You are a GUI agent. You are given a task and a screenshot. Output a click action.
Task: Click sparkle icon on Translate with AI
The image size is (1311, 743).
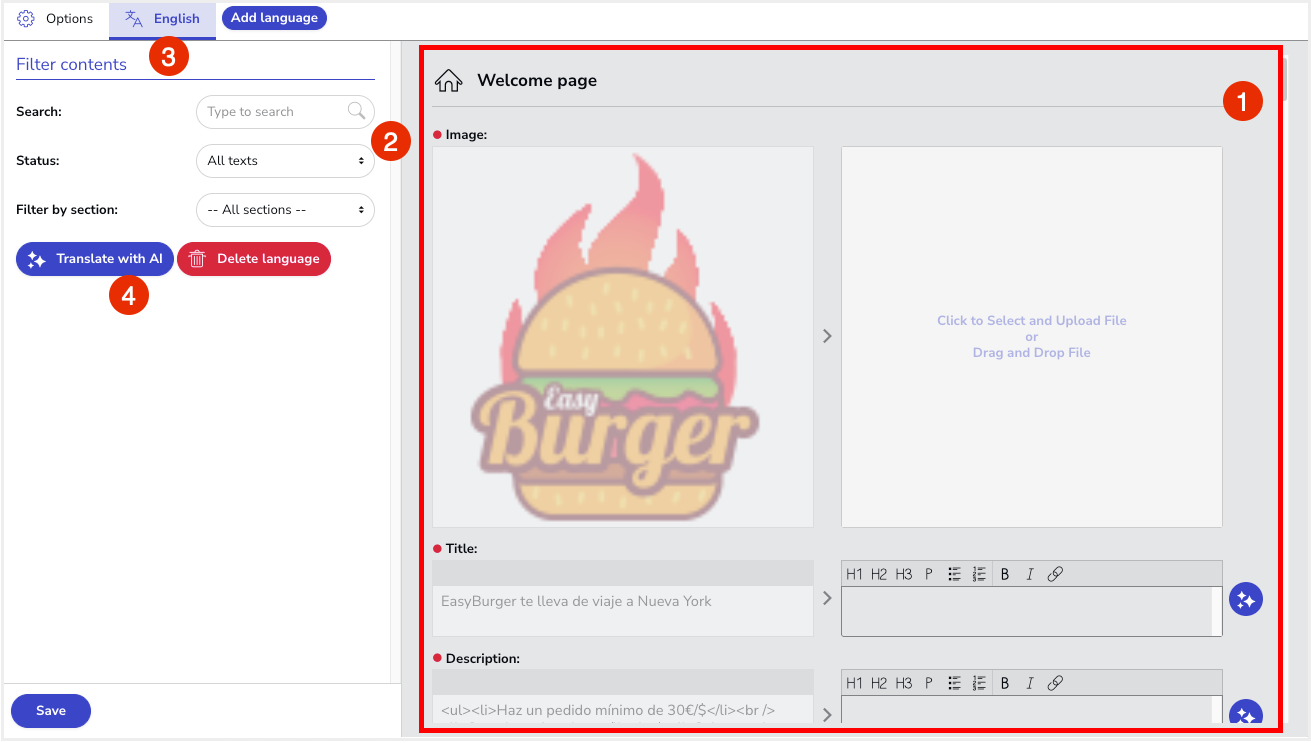click(37, 259)
